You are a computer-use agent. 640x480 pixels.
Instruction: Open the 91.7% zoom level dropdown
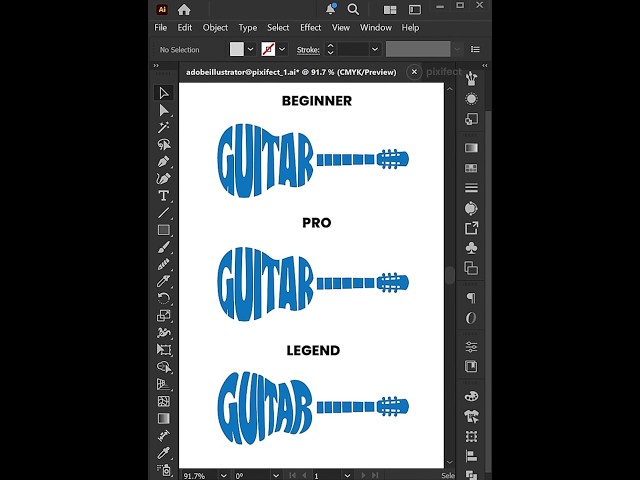(x=223, y=476)
